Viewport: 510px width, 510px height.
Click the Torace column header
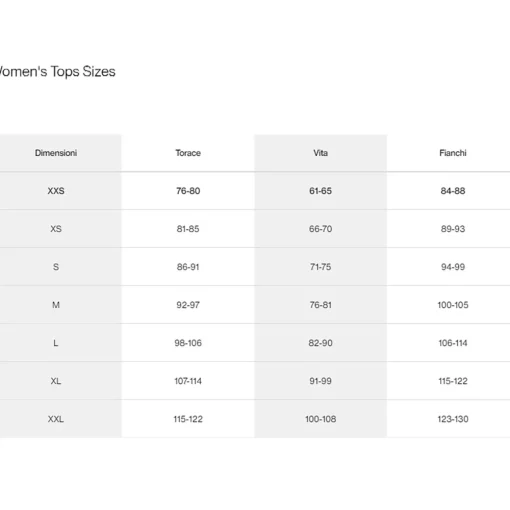tap(188, 153)
